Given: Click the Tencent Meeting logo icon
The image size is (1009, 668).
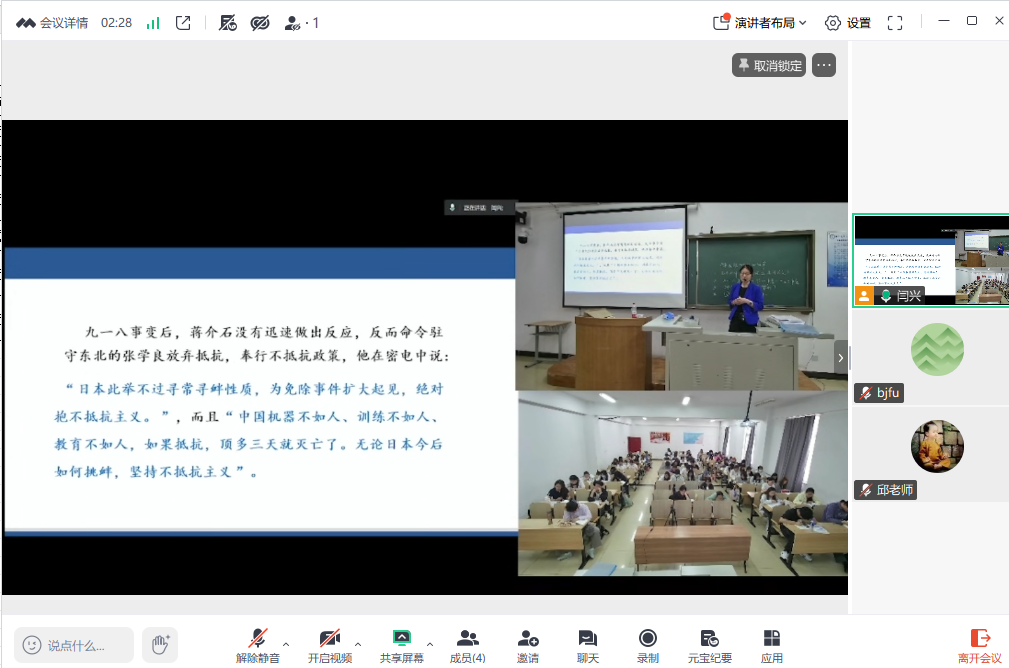Looking at the screenshot, I should (26, 23).
